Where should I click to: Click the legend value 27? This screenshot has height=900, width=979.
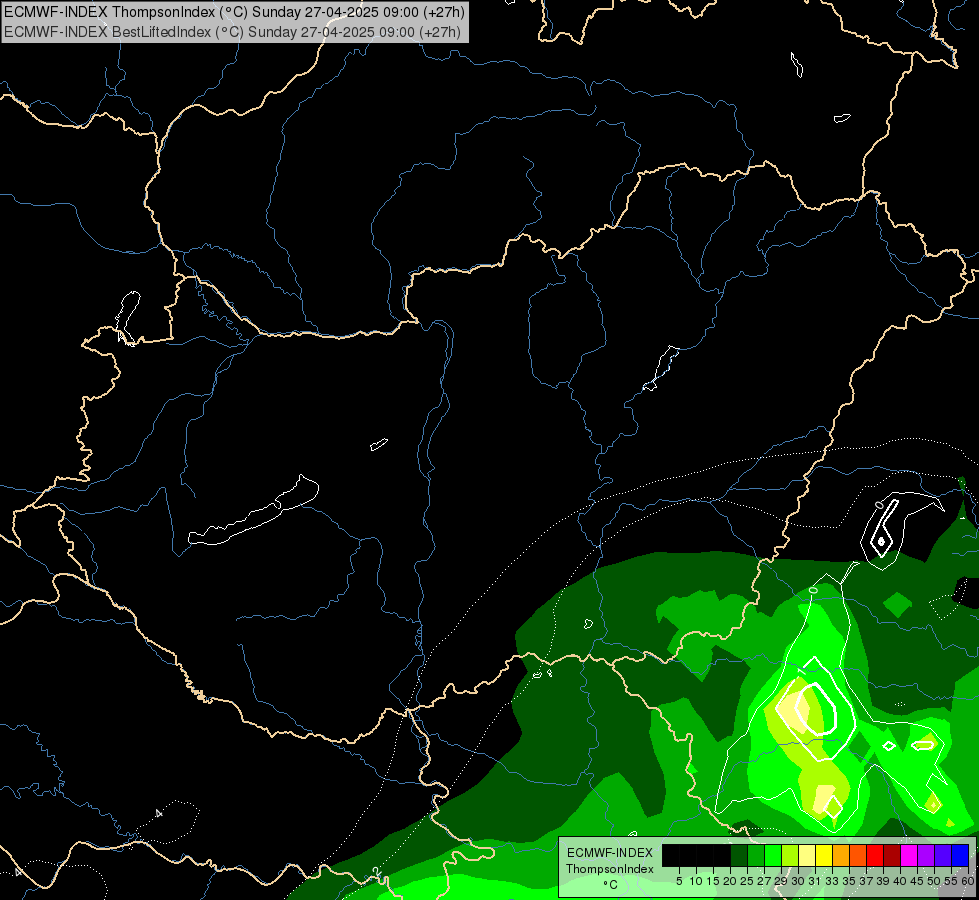764,881
